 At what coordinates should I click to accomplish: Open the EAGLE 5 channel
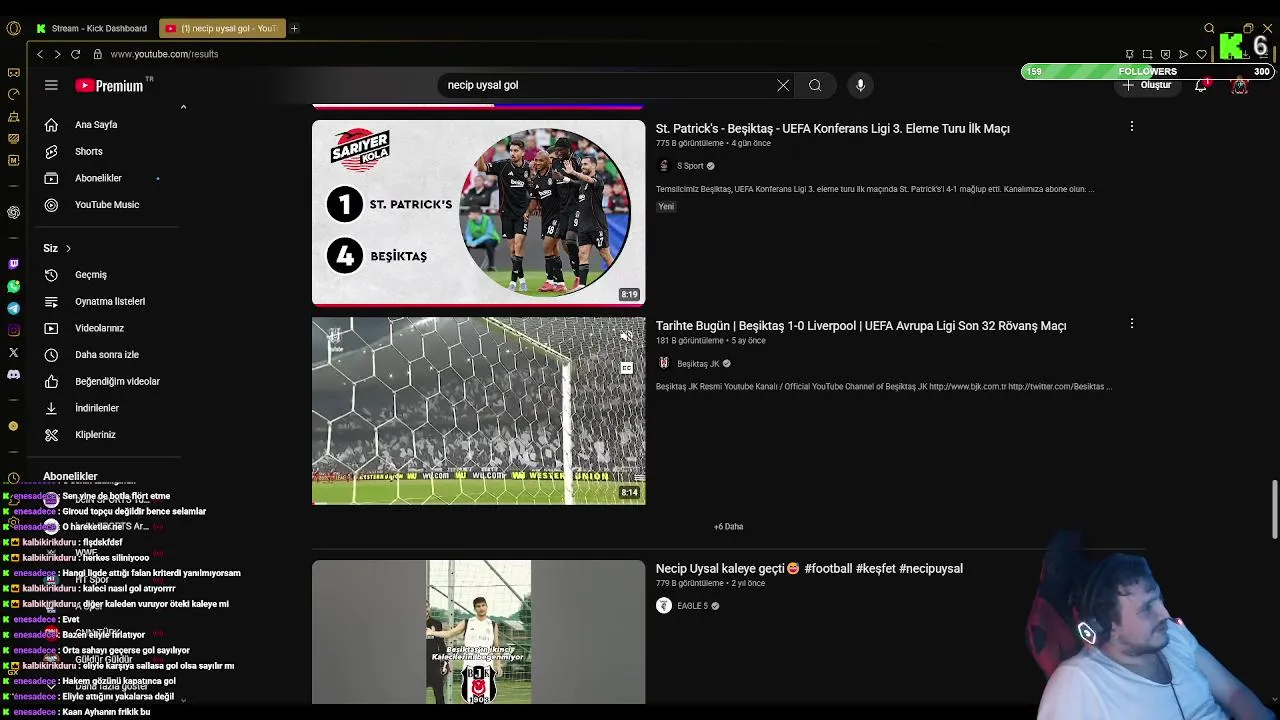click(692, 606)
